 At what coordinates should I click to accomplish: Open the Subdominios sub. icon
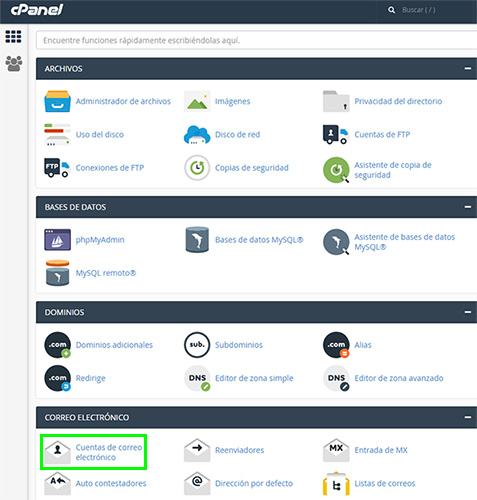pyautogui.click(x=197, y=345)
